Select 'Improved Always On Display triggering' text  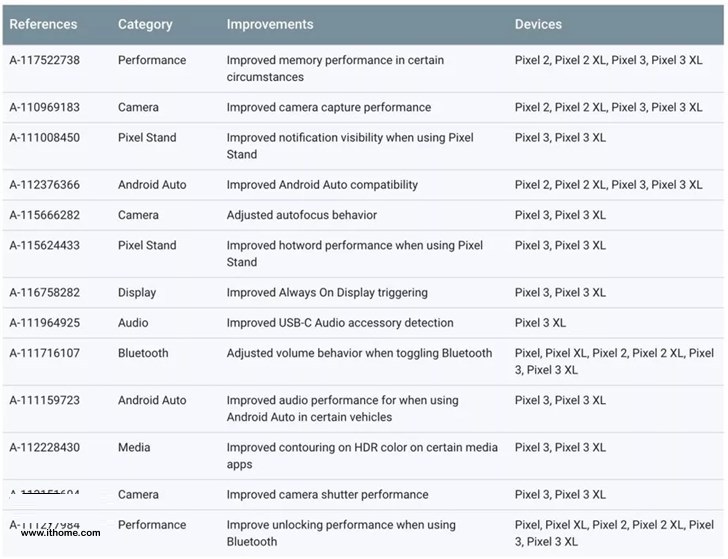pyautogui.click(x=327, y=293)
